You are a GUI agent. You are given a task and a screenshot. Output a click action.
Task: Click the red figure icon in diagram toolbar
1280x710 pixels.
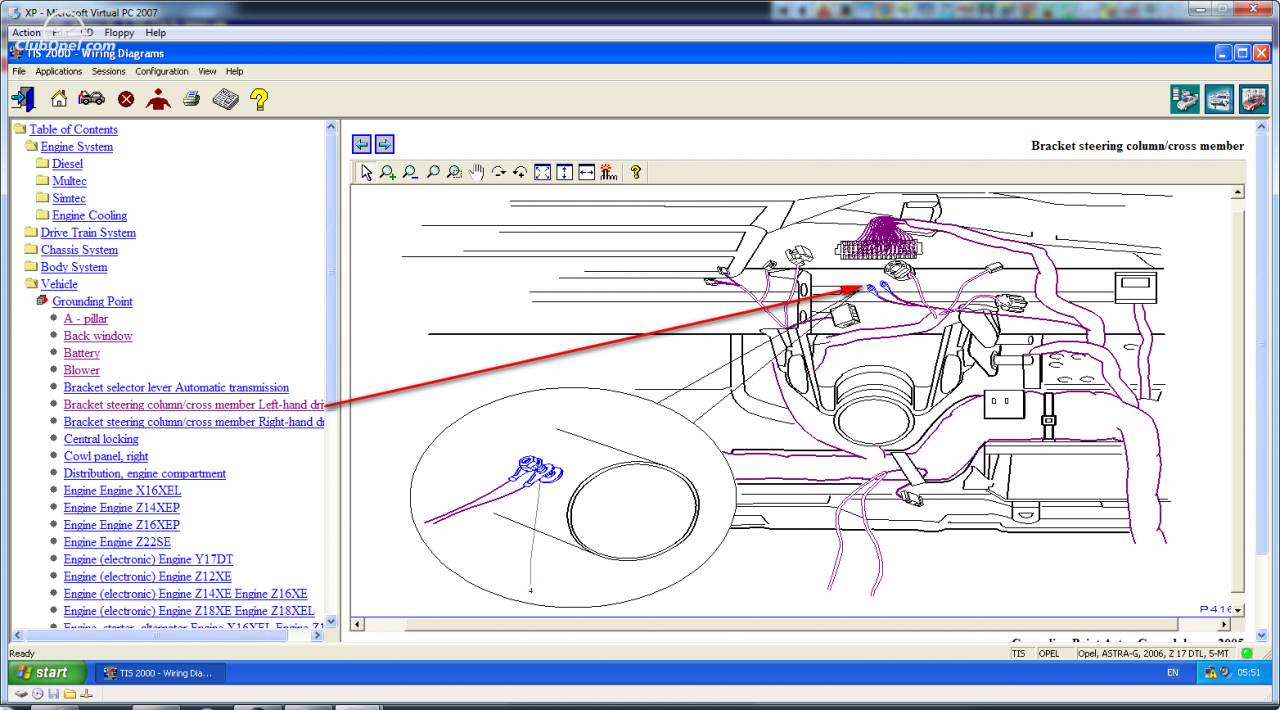pos(608,172)
